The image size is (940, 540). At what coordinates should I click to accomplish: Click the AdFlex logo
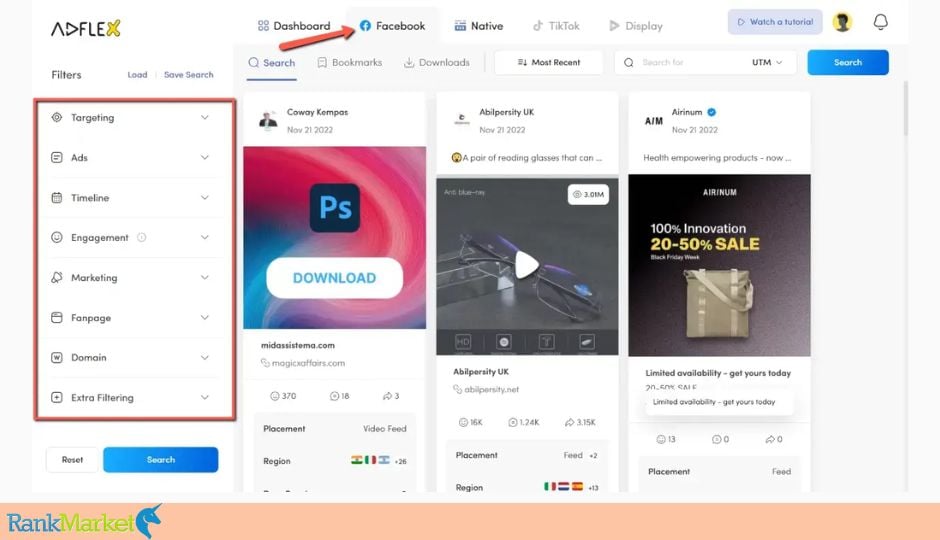point(86,28)
